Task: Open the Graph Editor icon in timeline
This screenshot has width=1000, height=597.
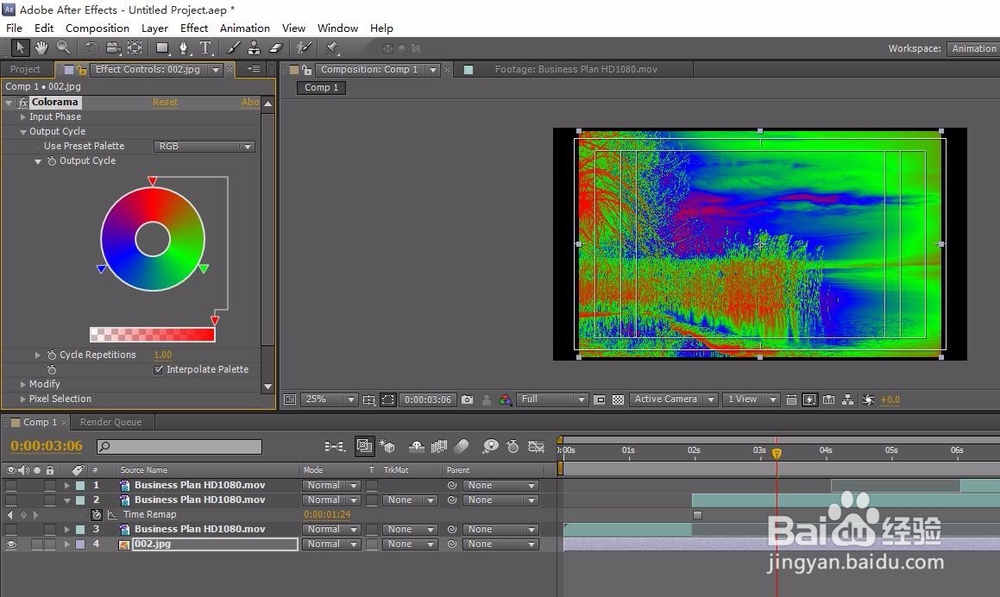Action: [536, 446]
